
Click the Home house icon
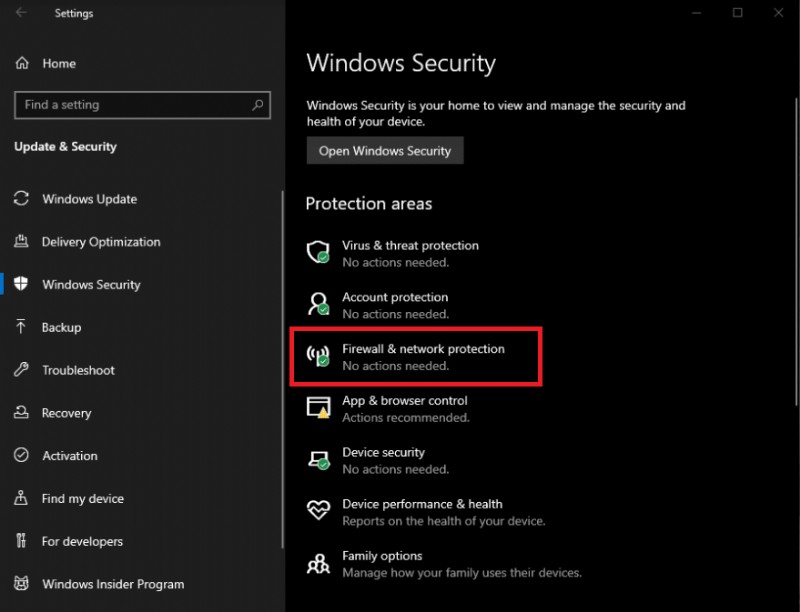[22, 63]
